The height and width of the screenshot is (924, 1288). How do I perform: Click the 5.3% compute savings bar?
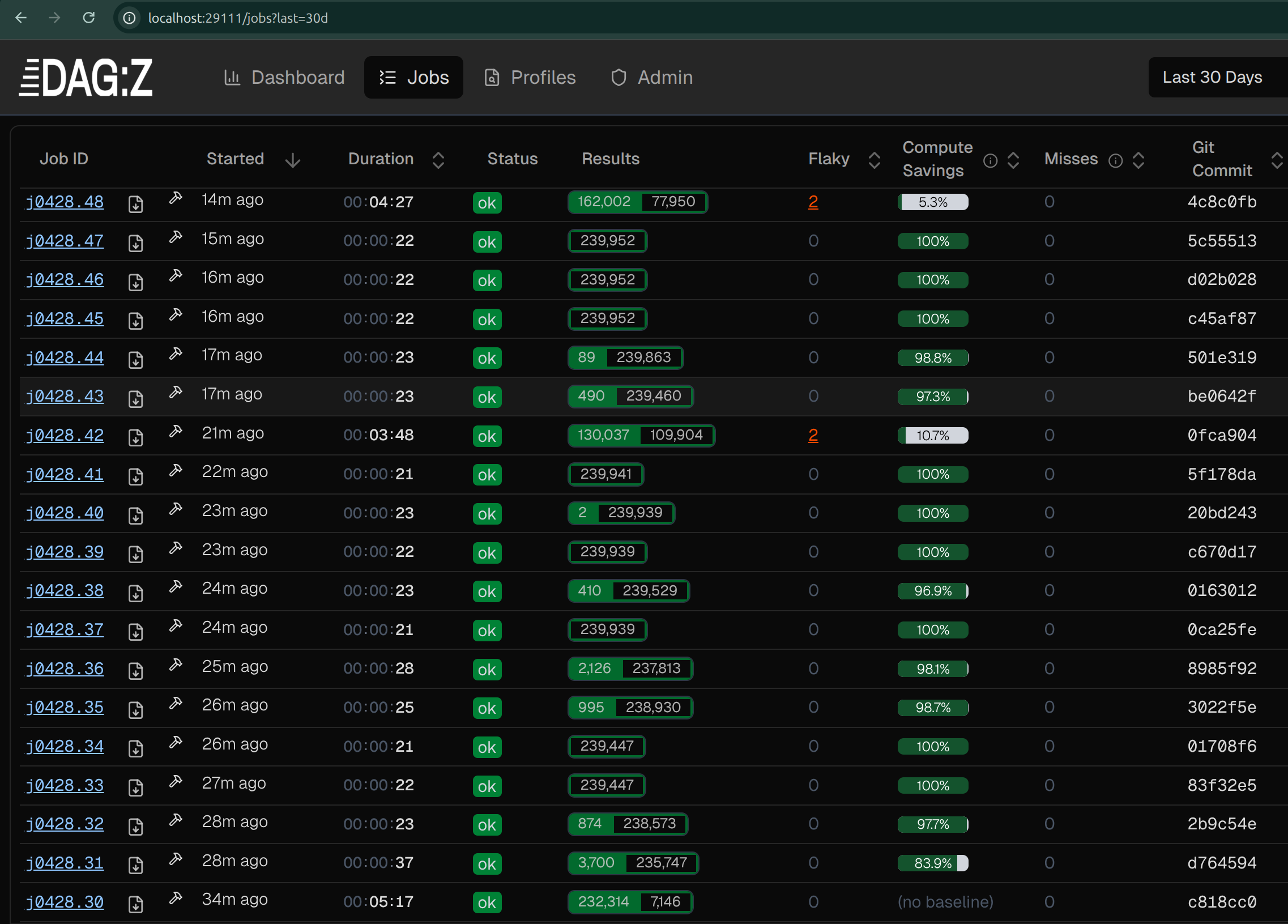pos(932,202)
